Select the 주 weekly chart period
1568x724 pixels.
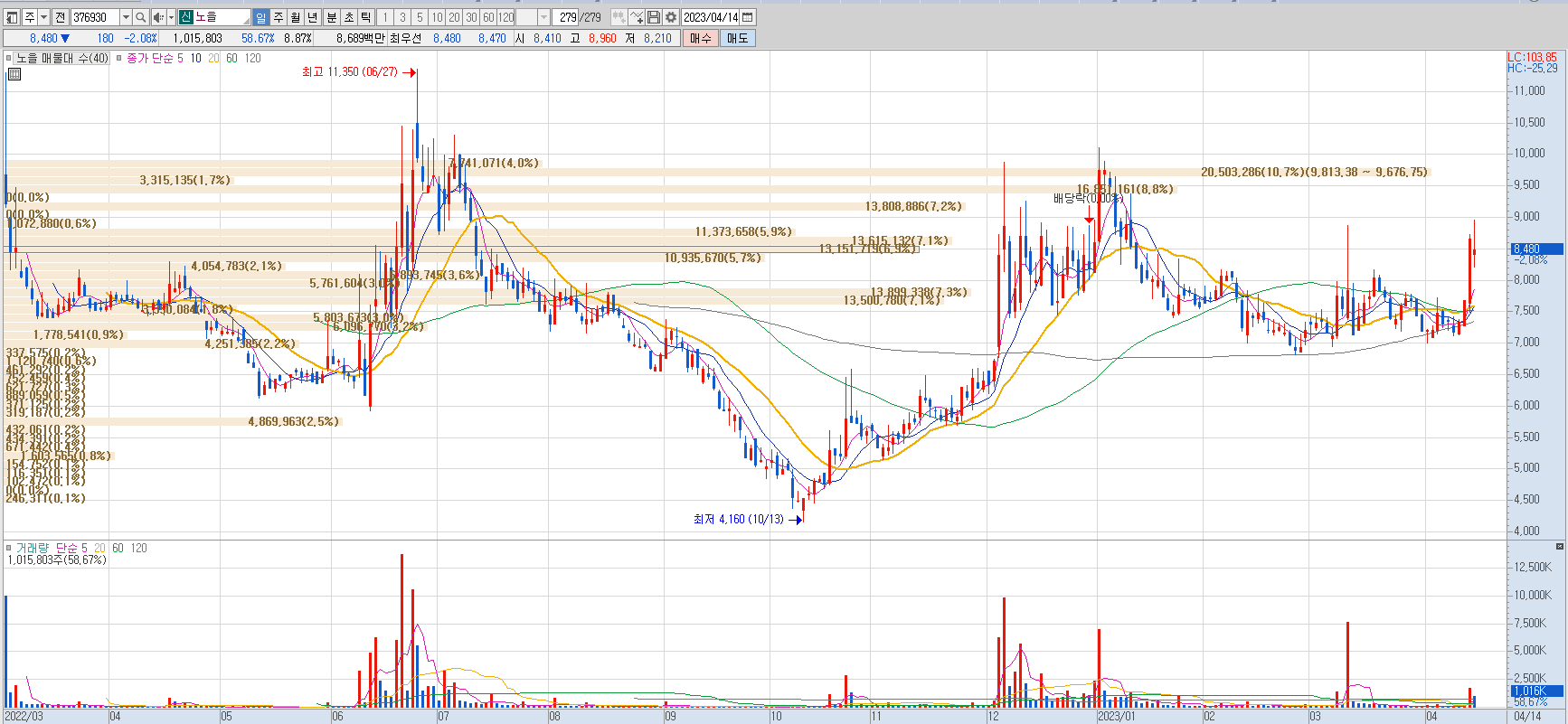(279, 17)
